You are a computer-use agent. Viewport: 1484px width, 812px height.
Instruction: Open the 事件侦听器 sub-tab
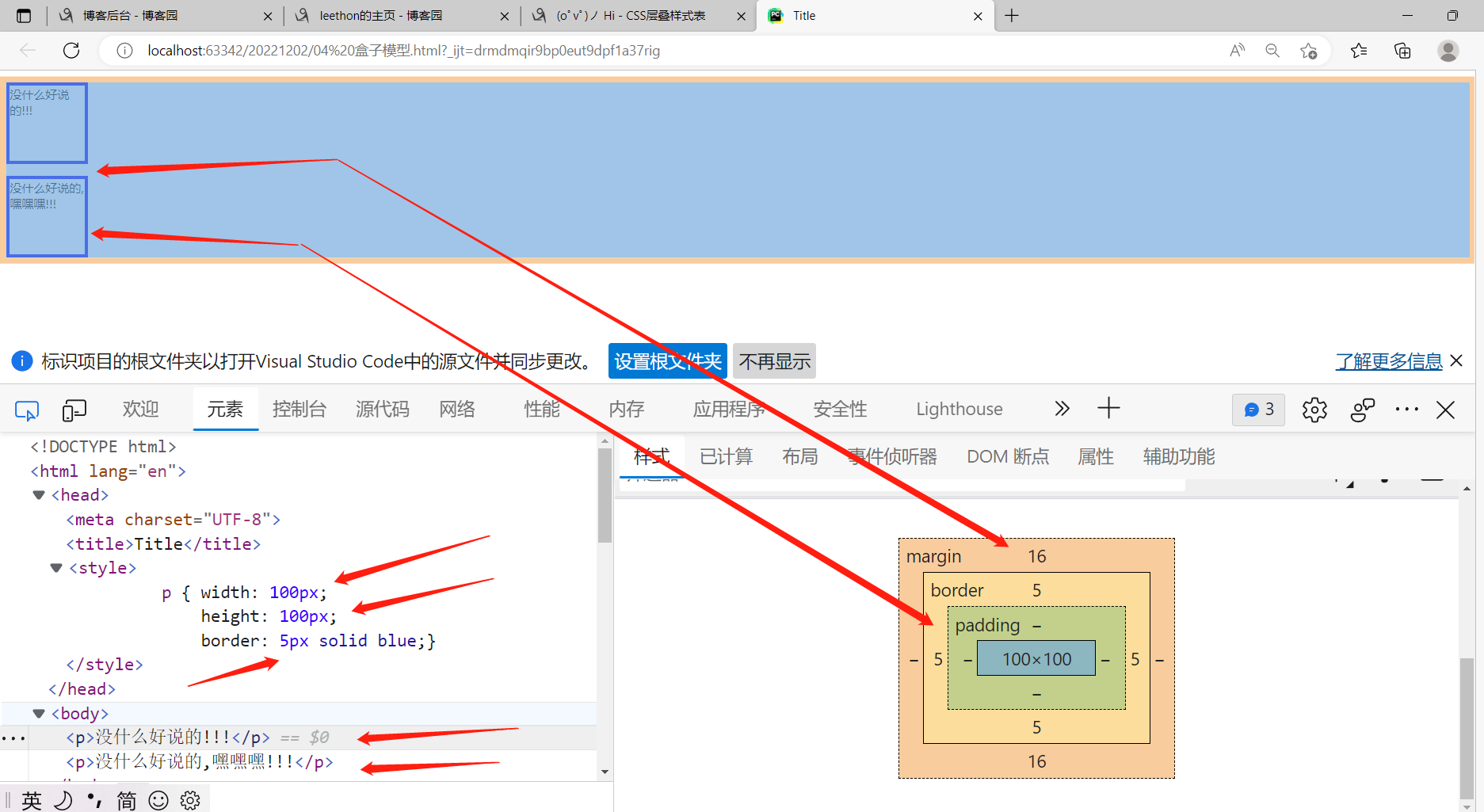coord(892,457)
